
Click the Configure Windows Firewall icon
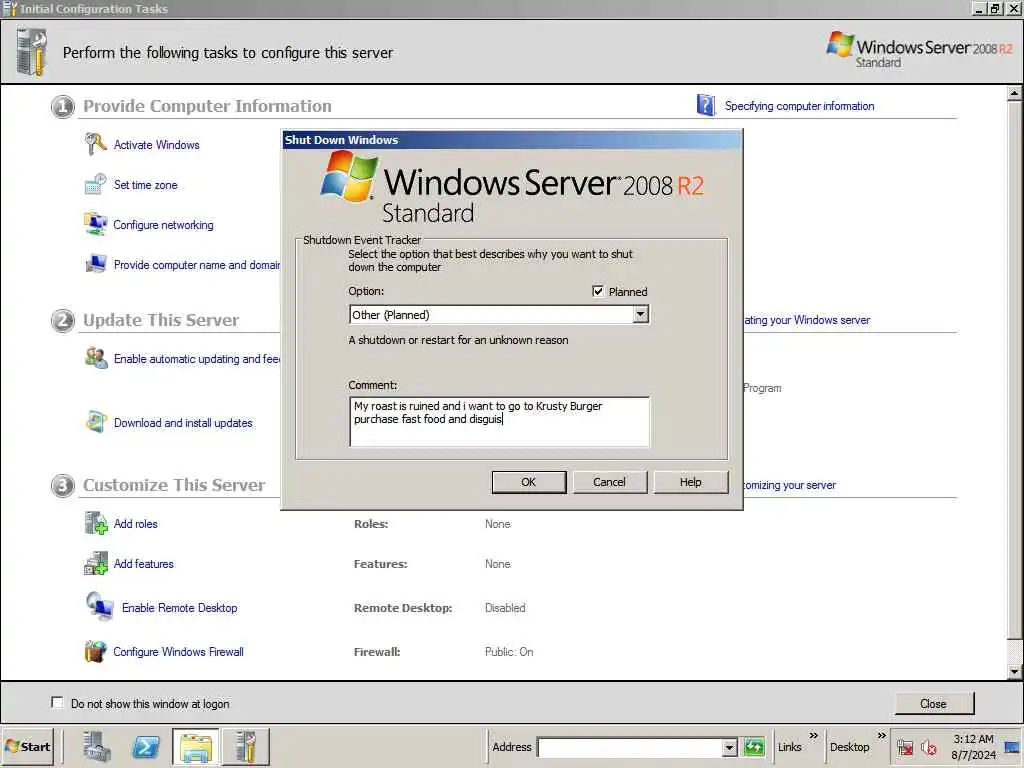95,651
